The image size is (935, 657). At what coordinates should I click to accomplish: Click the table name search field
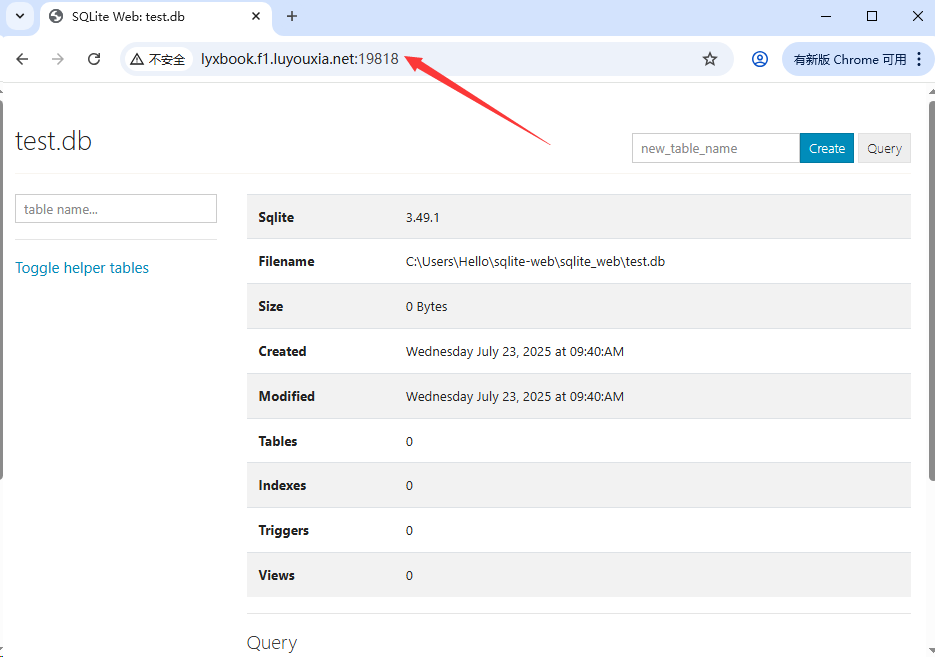click(x=115, y=208)
